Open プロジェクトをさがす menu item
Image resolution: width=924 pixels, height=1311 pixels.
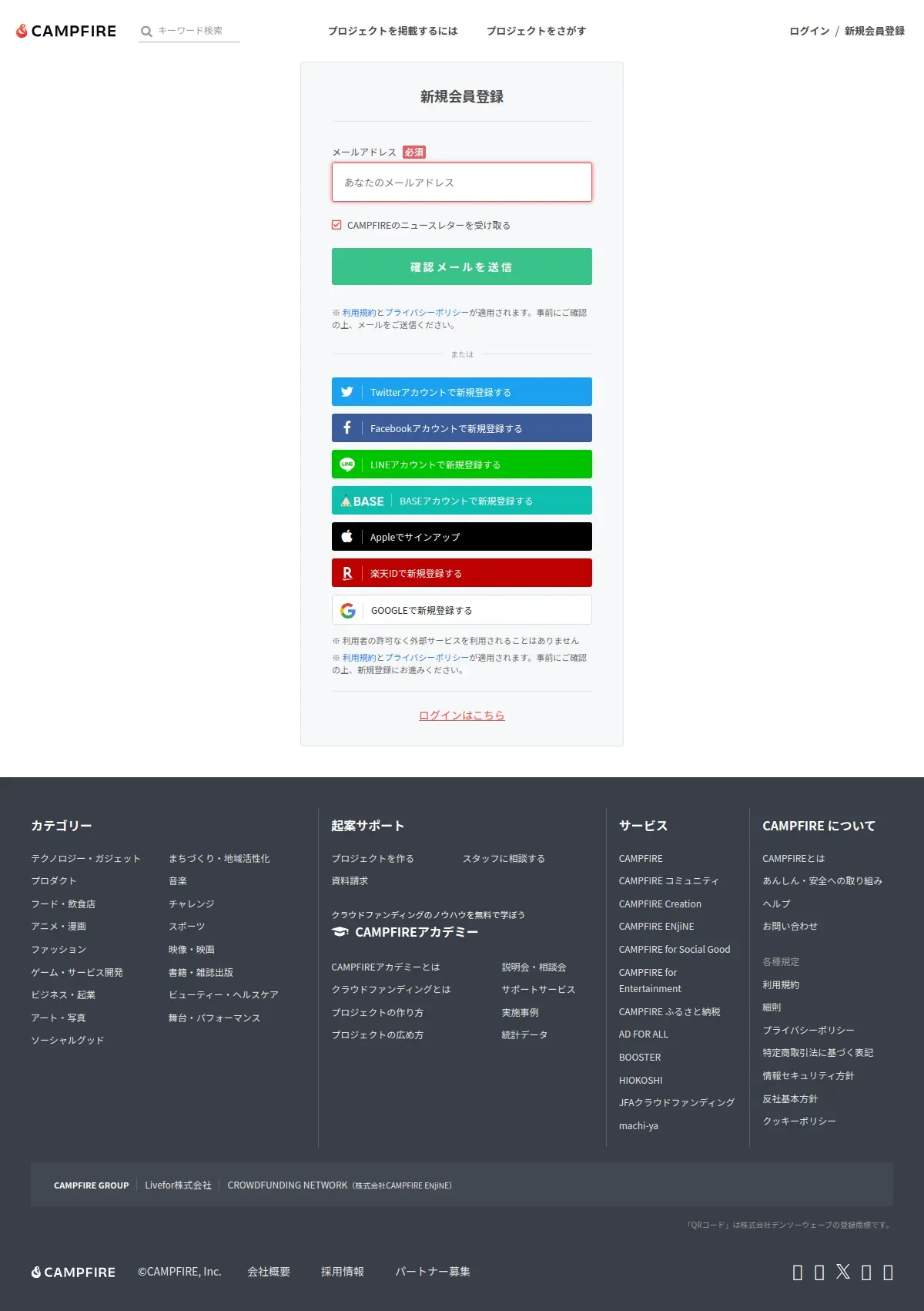(x=536, y=31)
